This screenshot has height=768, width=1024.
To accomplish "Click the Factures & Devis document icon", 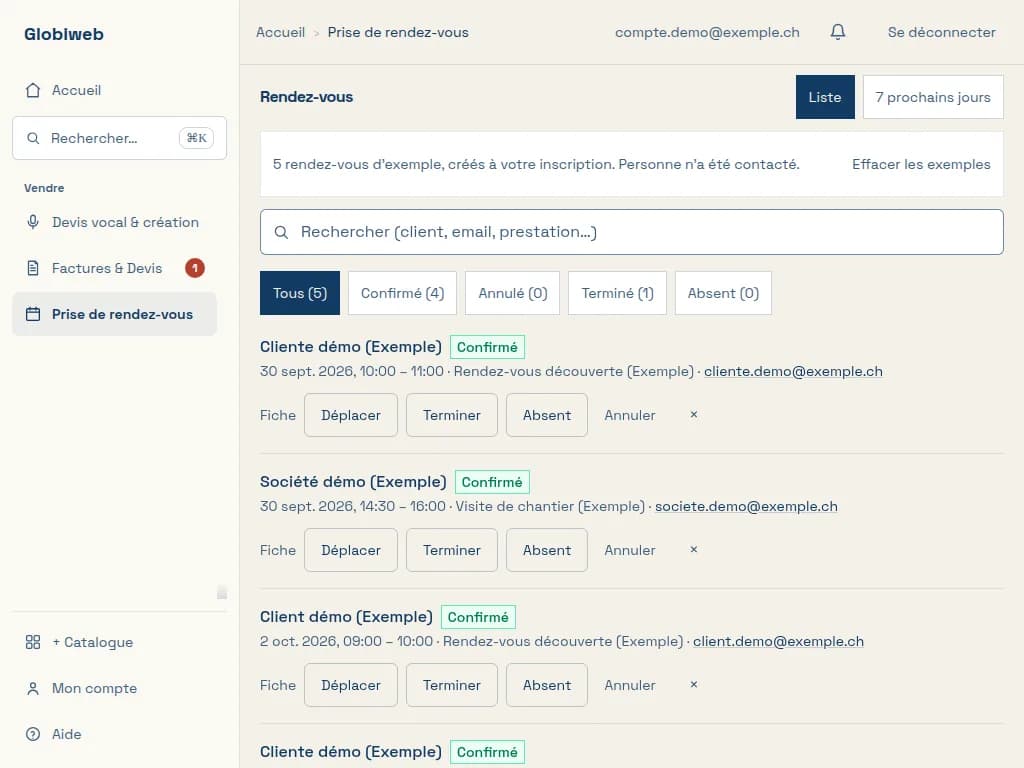I will (x=33, y=268).
